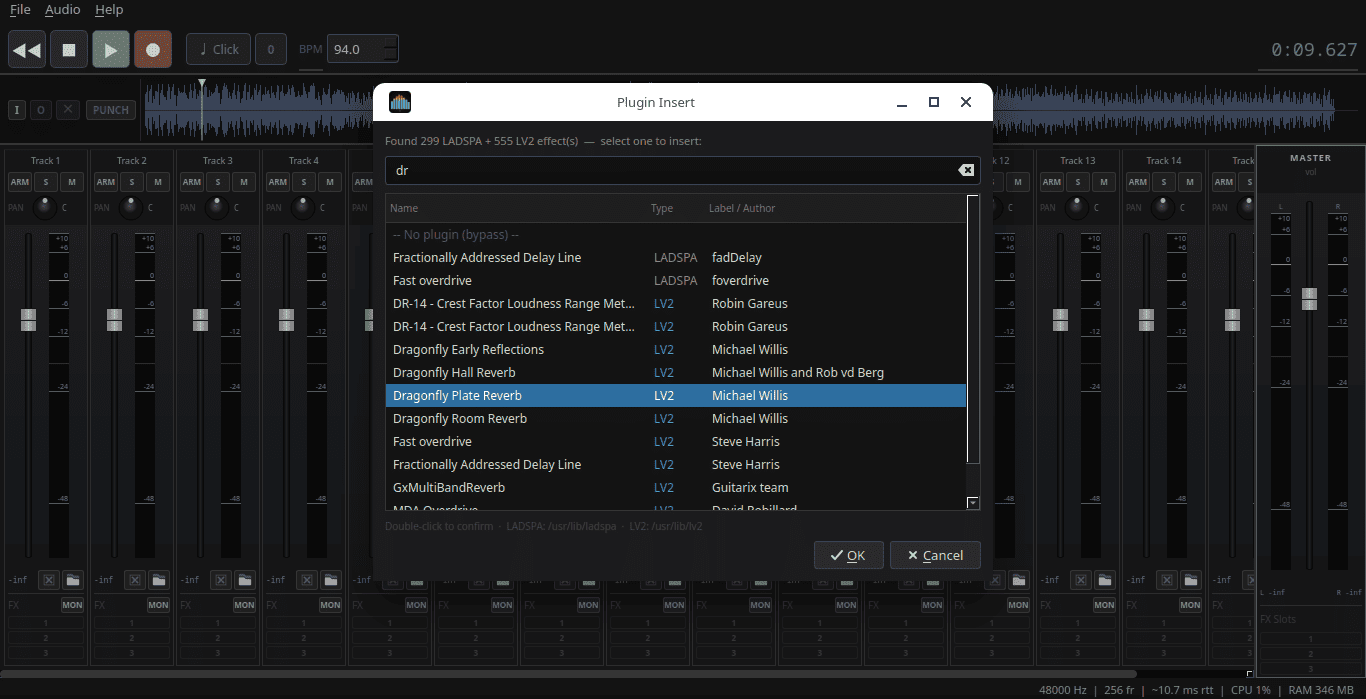Select Dragonfly Plate Reverb plugin
This screenshot has width=1366, height=699.
(x=676, y=396)
